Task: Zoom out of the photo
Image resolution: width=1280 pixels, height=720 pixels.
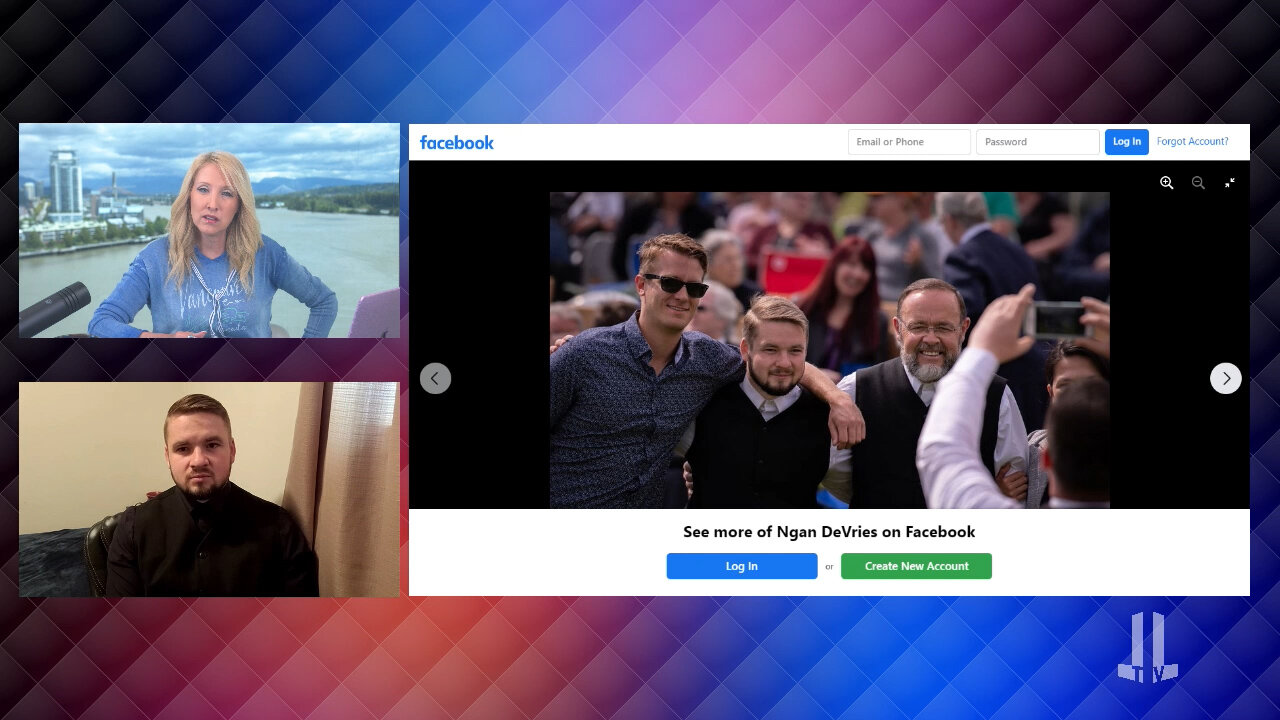Action: tap(1198, 183)
